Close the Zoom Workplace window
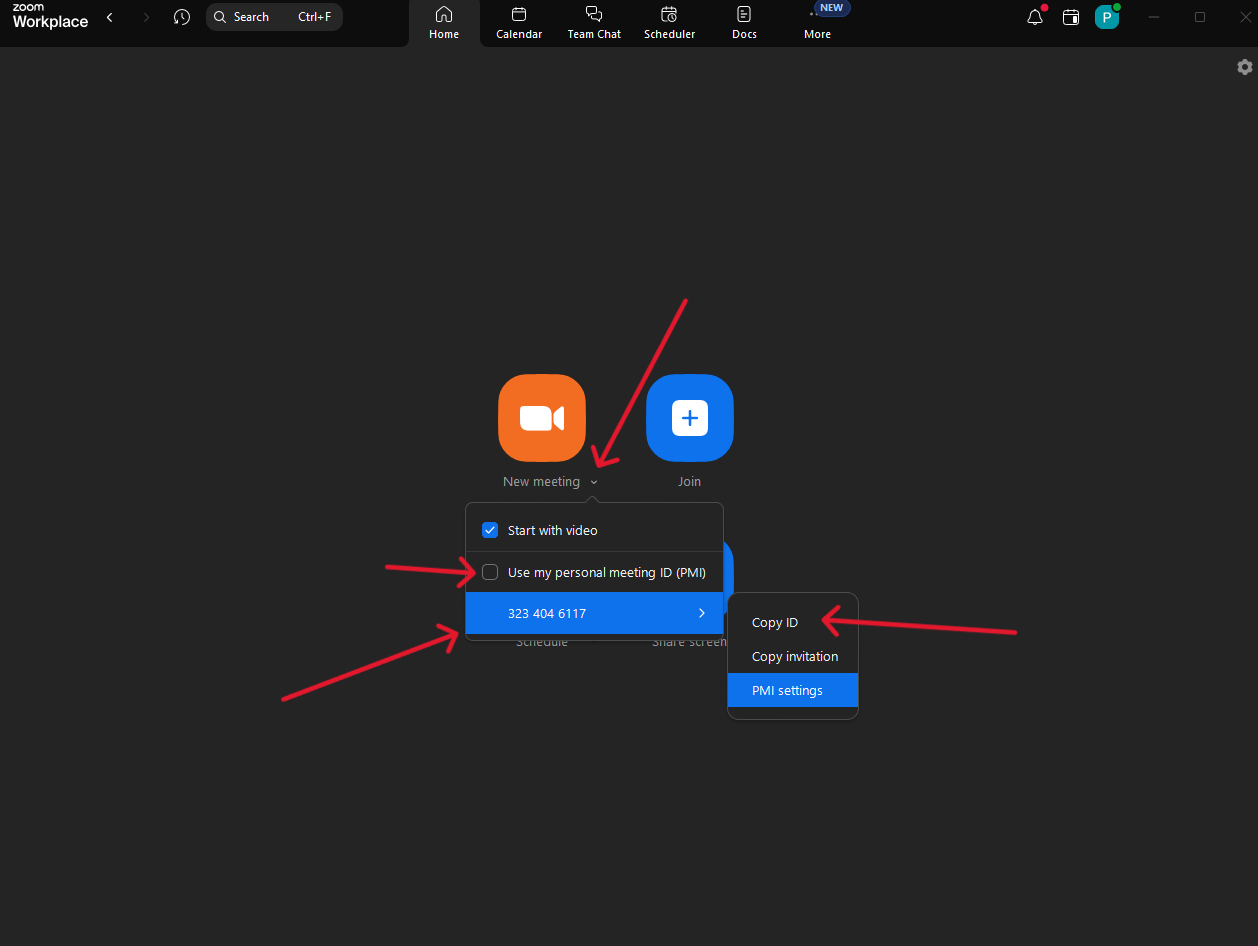This screenshot has height=946, width=1258. [1245, 17]
